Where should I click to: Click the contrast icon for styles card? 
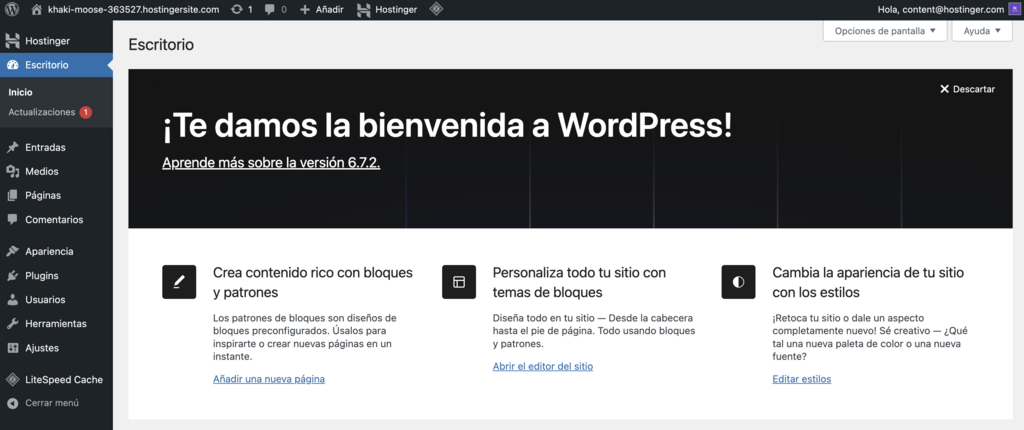point(738,282)
